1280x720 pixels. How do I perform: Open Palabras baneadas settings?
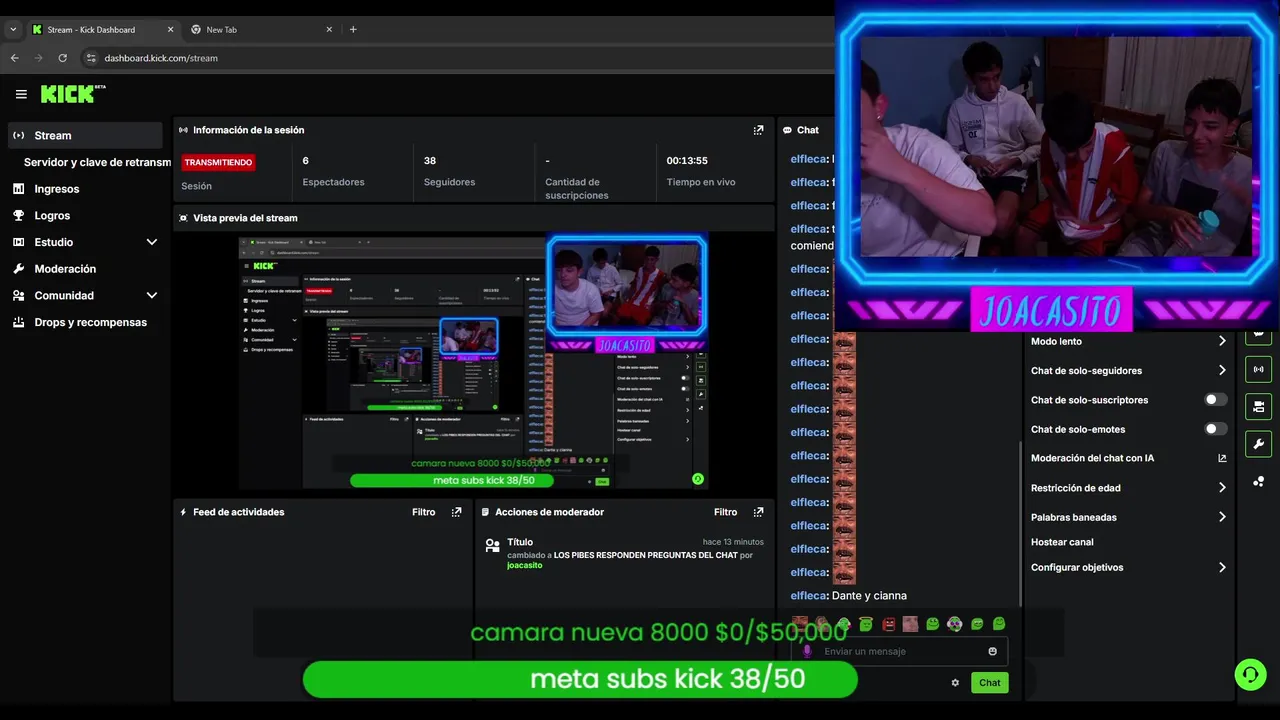[x=1128, y=517]
